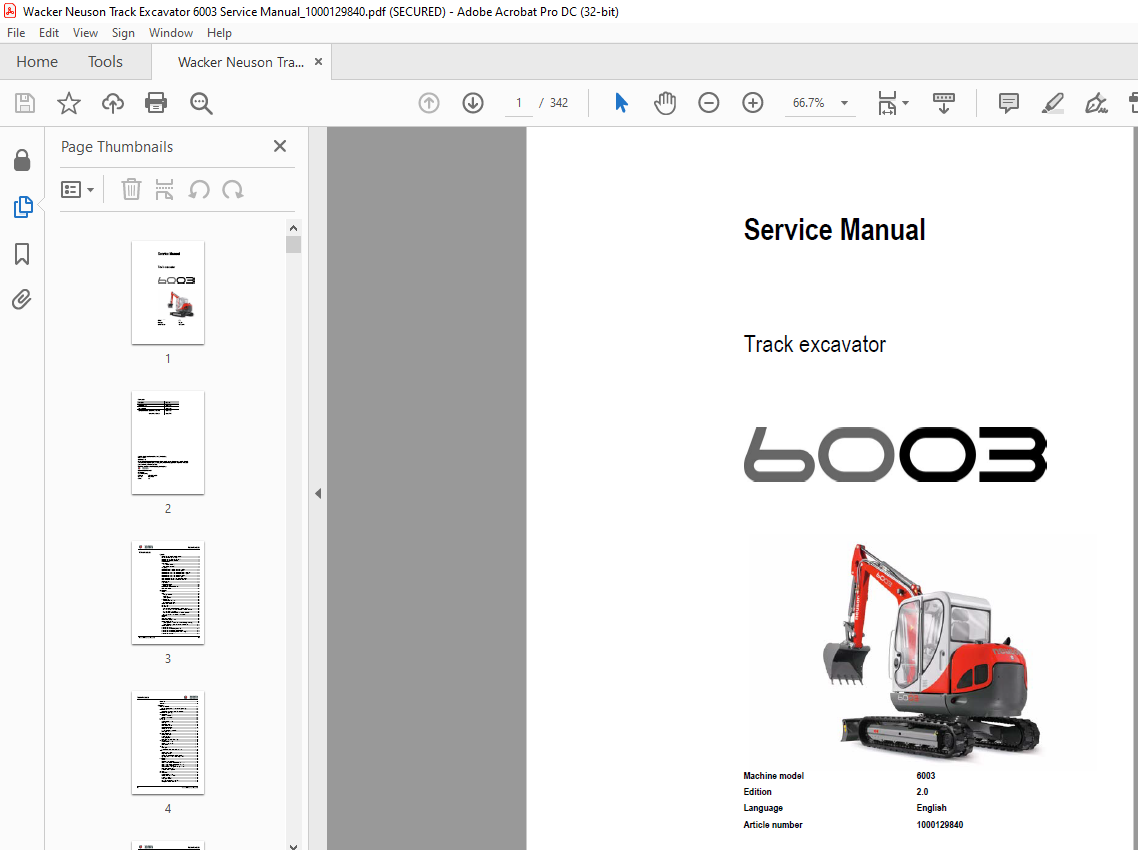
Task: Click the Save file icon
Action: (x=25, y=103)
